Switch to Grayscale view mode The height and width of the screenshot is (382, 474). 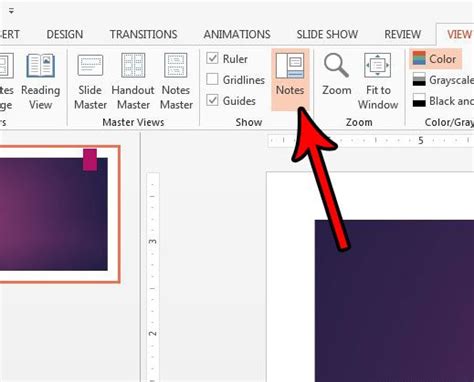pyautogui.click(x=443, y=80)
